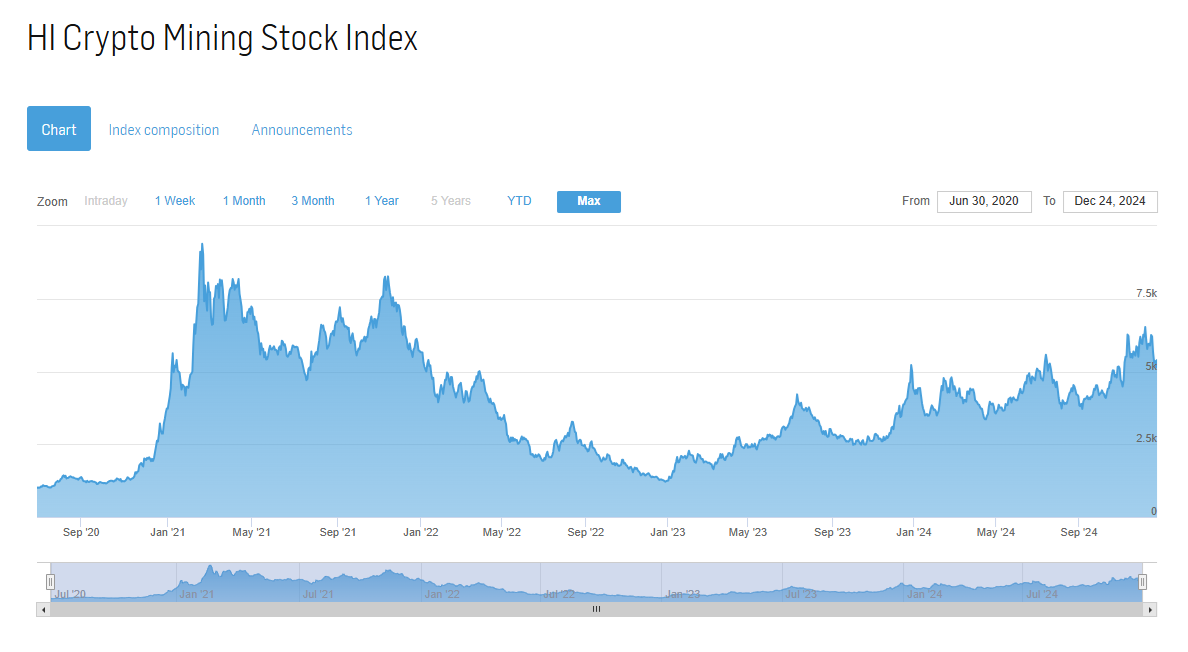Screen dimensions: 1188x652
Task: Click the Jan '21 label in navigator
Action: pos(196,594)
